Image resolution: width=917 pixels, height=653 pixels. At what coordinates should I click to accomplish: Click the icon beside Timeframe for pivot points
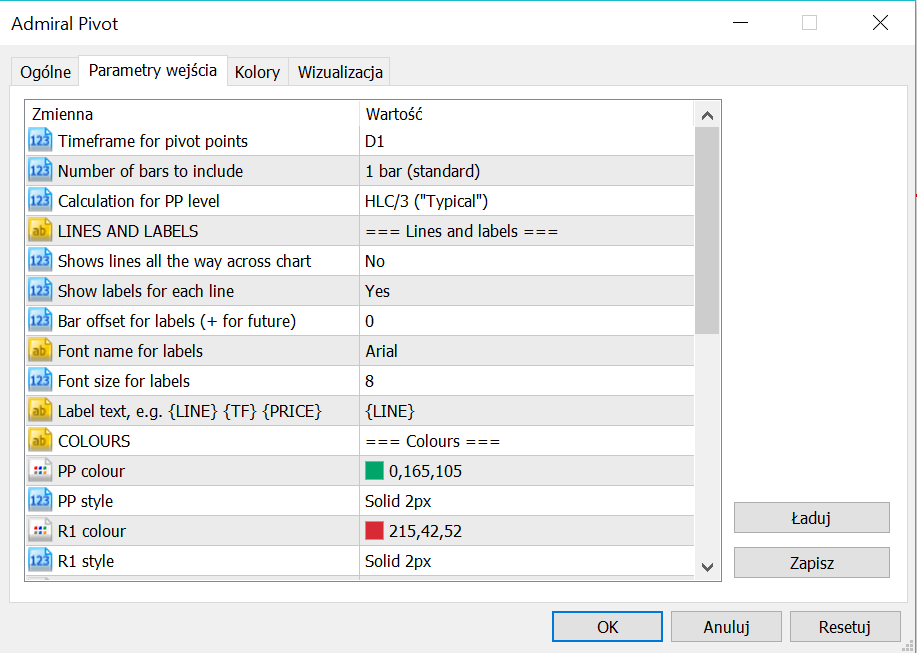[x=40, y=141]
